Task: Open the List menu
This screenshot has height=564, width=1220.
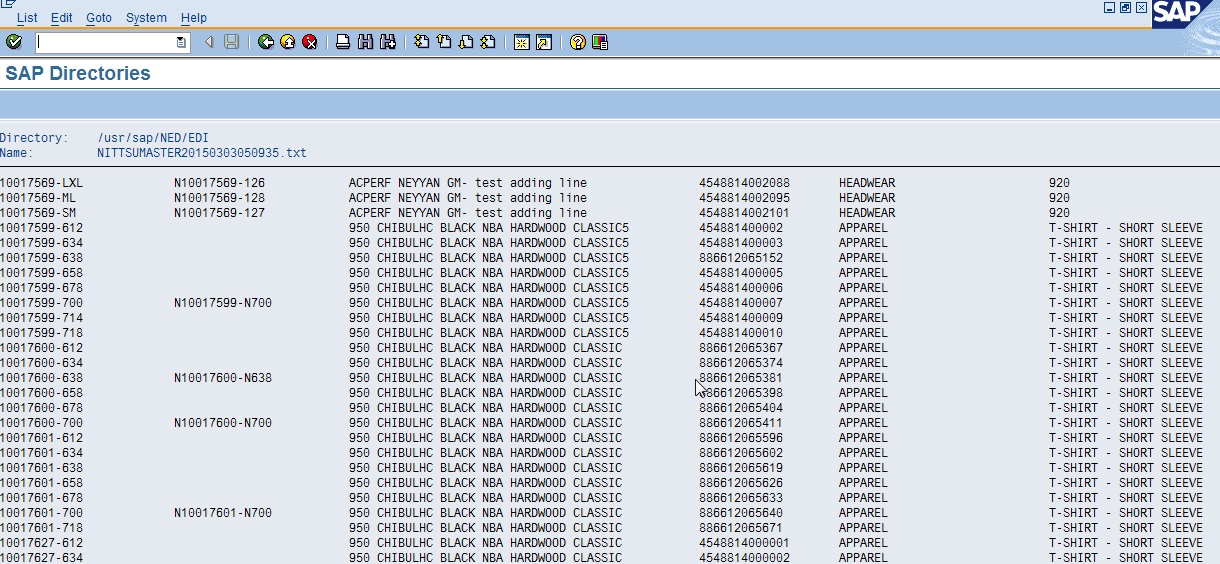Action: [27, 18]
